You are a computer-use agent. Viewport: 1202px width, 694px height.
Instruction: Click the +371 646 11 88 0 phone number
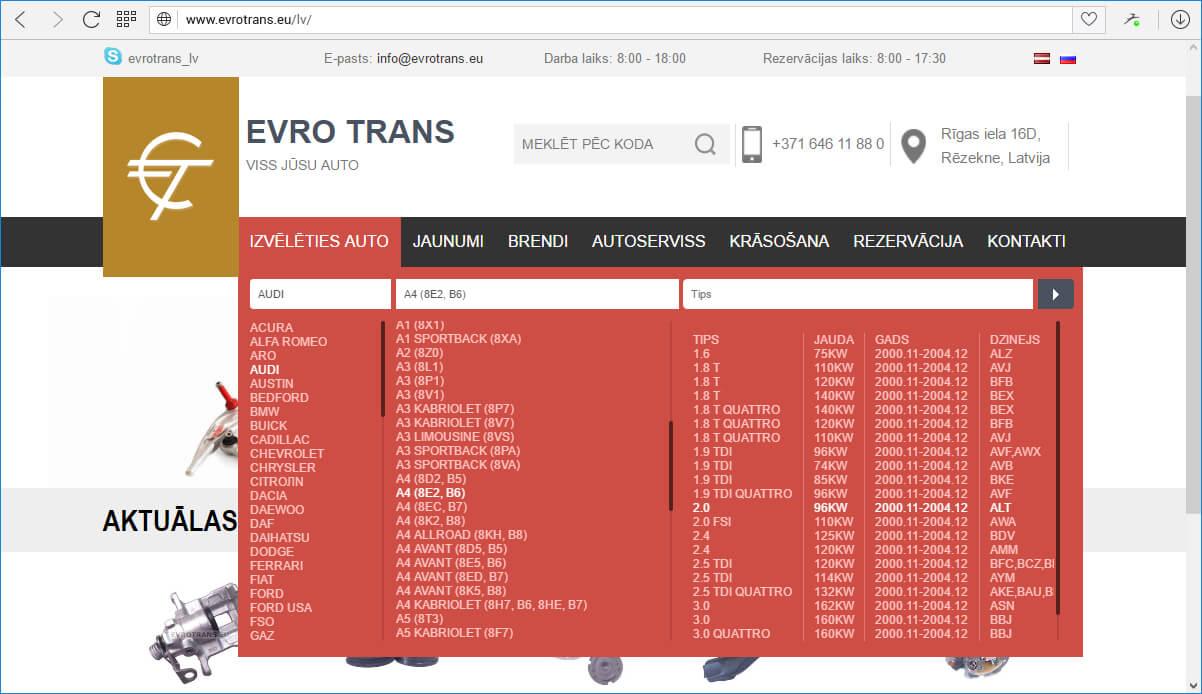point(828,144)
